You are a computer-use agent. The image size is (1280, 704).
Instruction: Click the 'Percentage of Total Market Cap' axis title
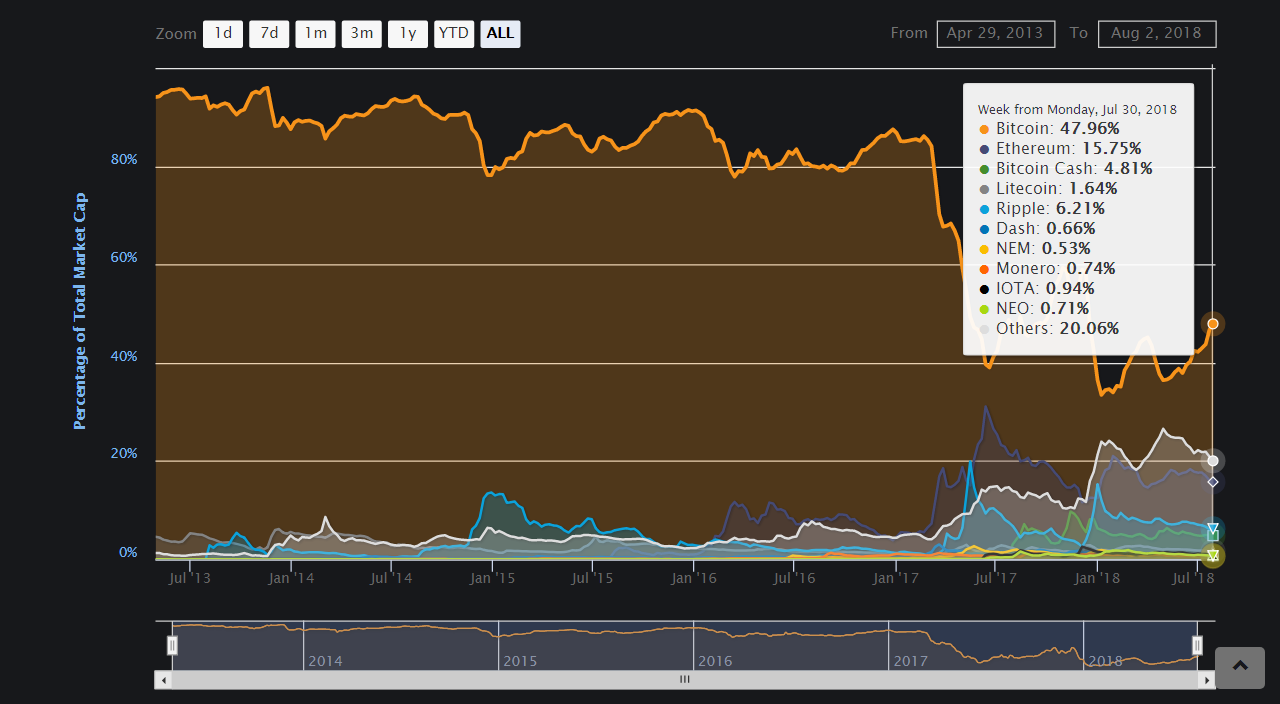tap(81, 311)
